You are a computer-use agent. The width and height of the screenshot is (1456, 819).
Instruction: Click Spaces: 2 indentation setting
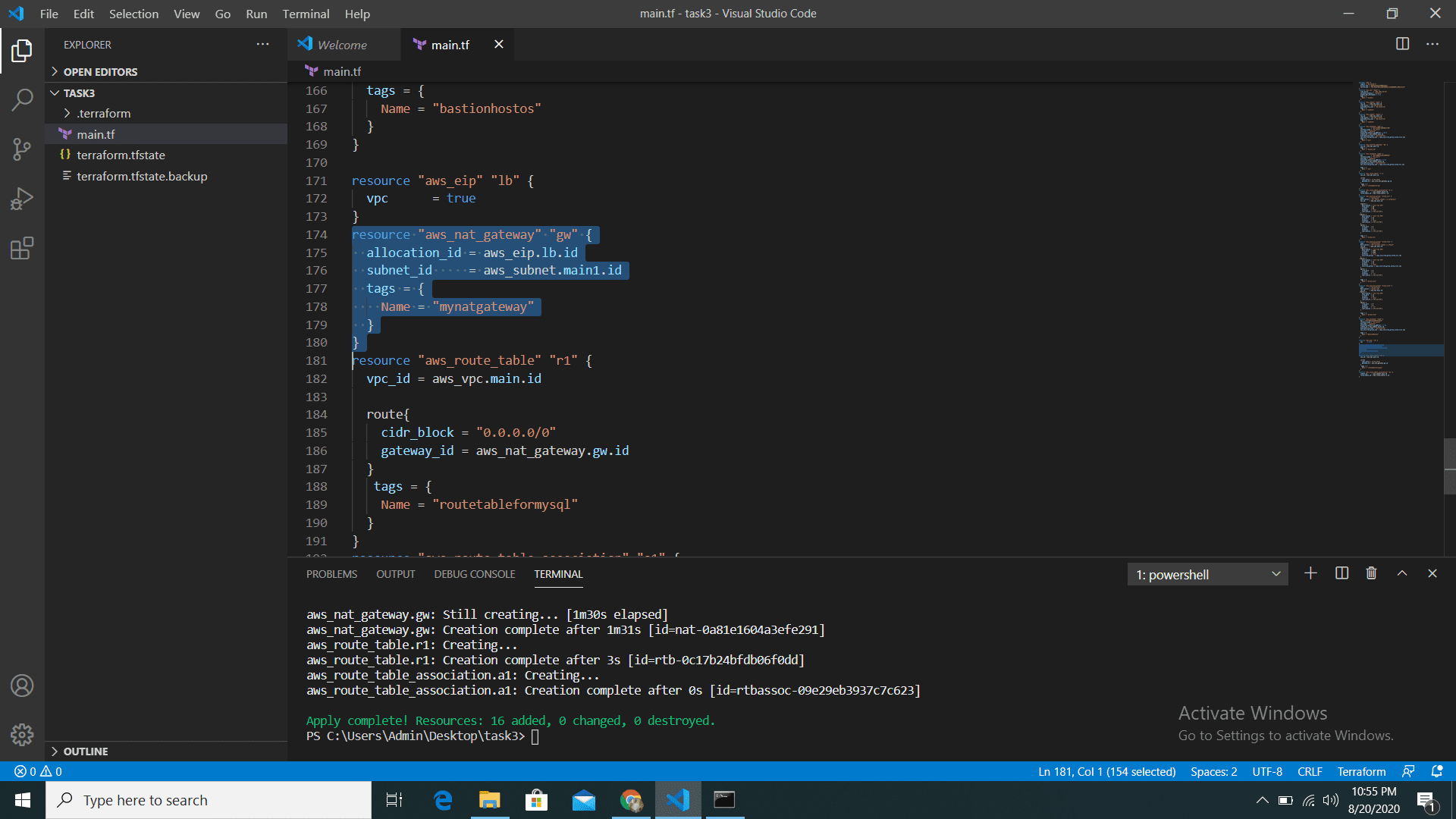(1213, 771)
